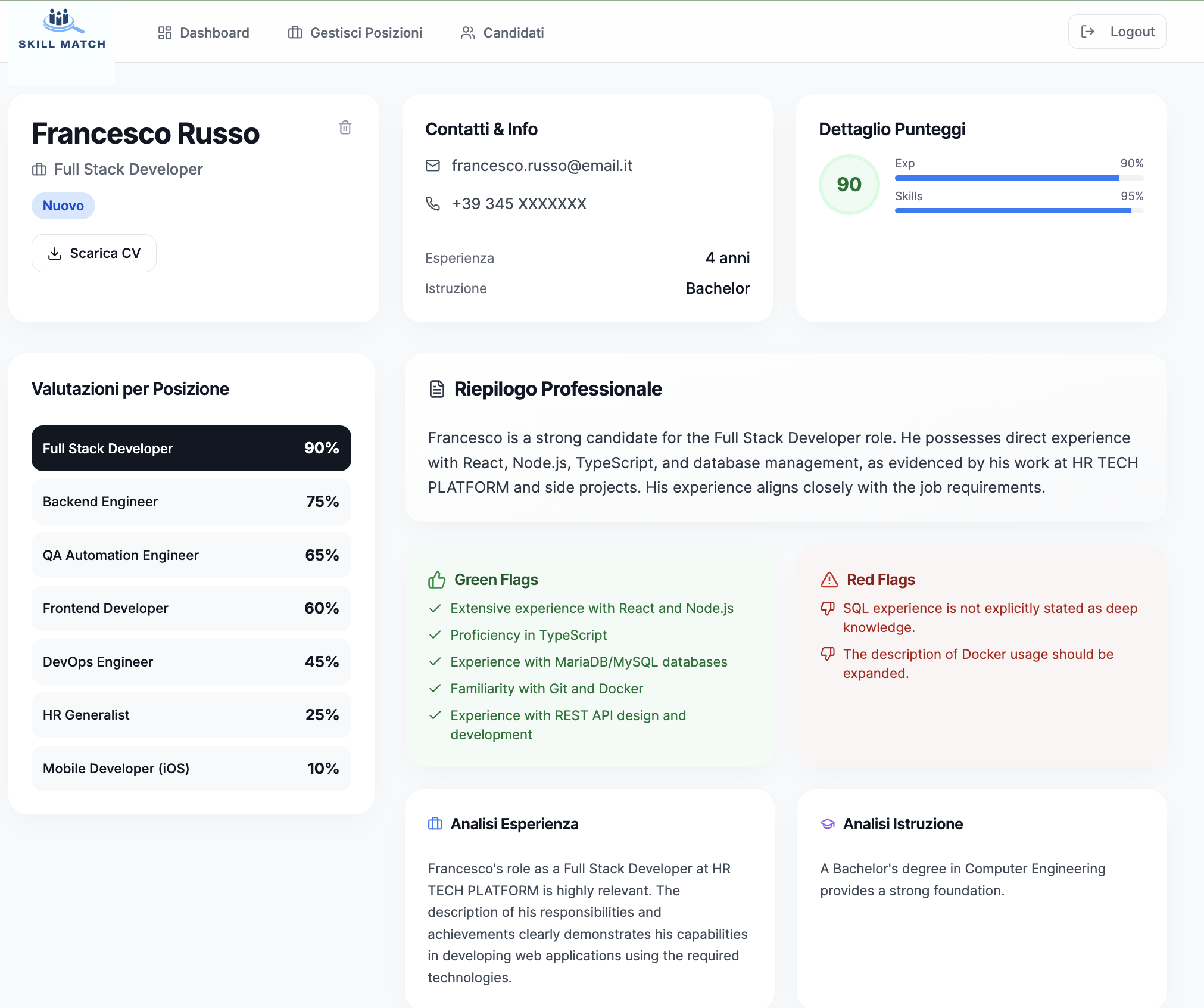
Task: Go to the Candidati section
Action: [503, 33]
